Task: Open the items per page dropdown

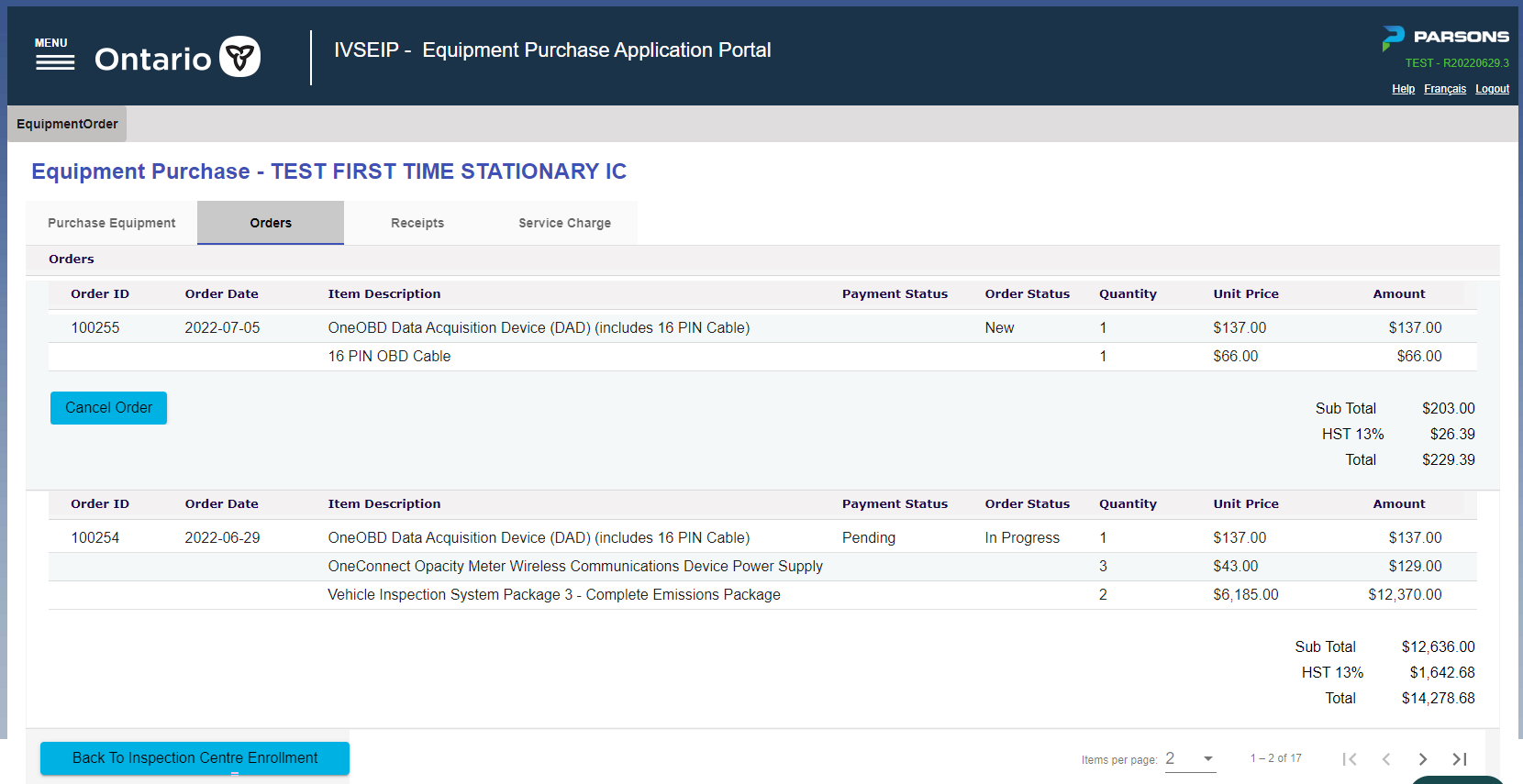Action: coord(1190,758)
